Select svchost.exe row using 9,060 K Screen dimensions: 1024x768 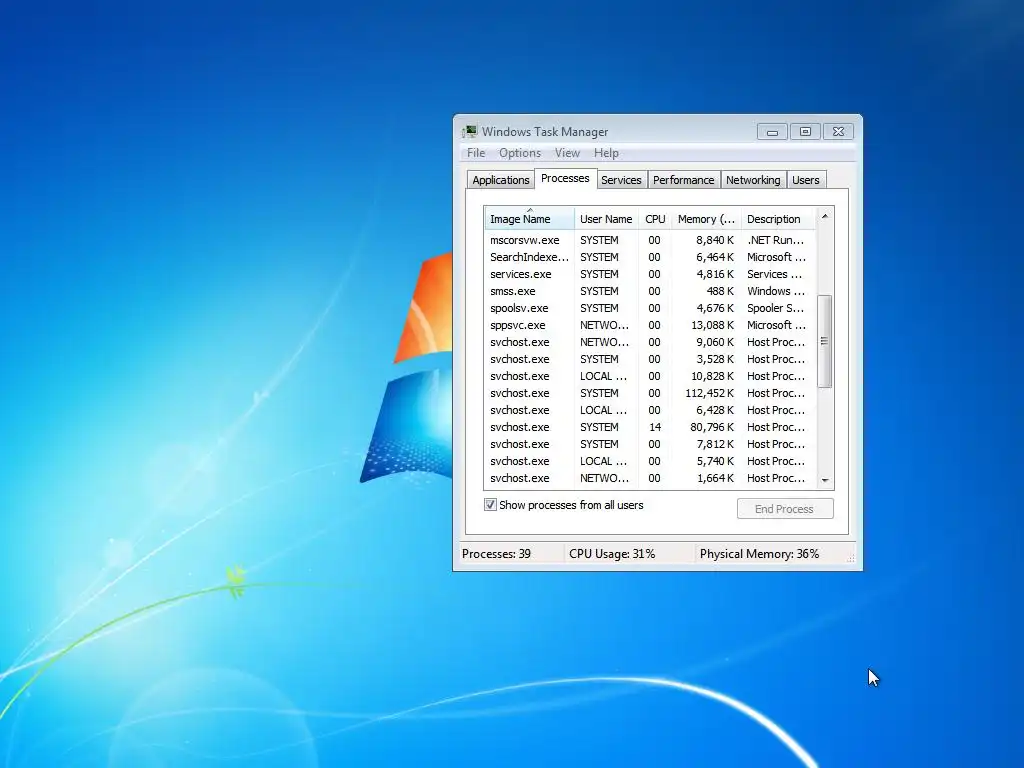pos(650,342)
